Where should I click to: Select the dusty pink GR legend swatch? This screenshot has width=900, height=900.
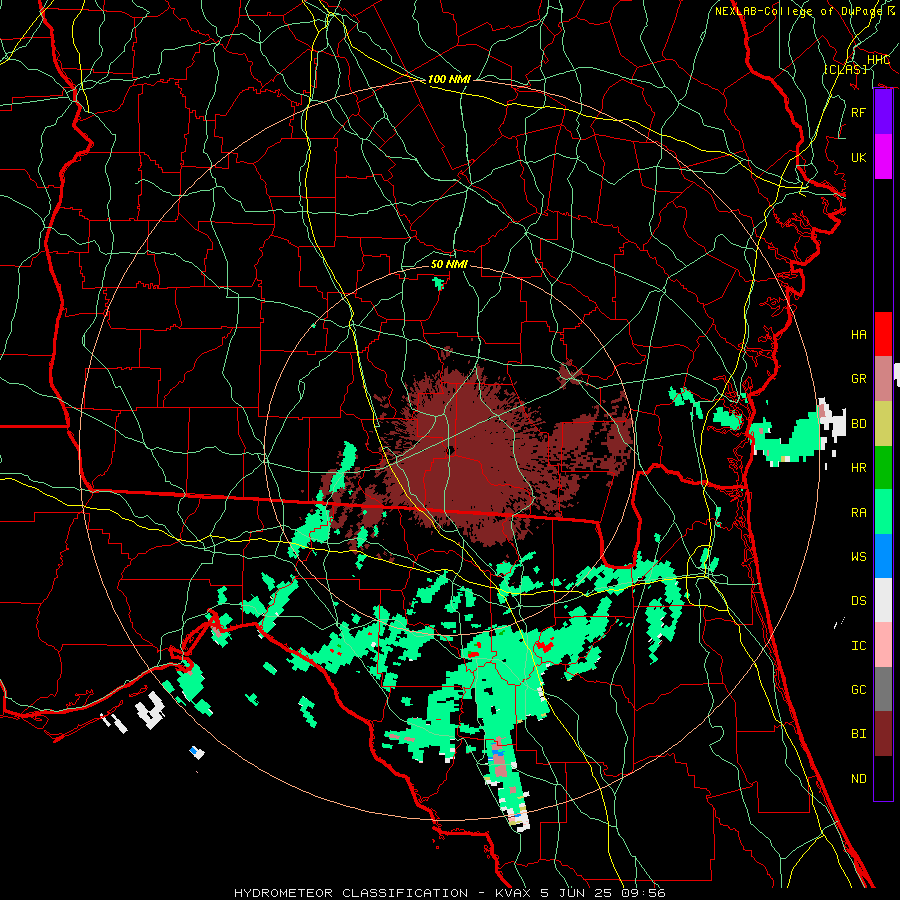coord(883,379)
